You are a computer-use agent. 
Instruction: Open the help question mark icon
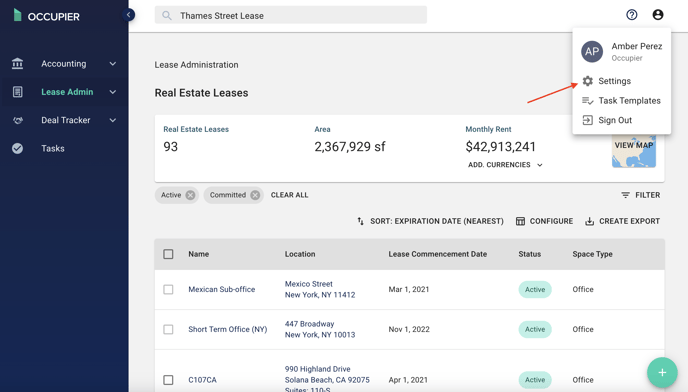(631, 15)
